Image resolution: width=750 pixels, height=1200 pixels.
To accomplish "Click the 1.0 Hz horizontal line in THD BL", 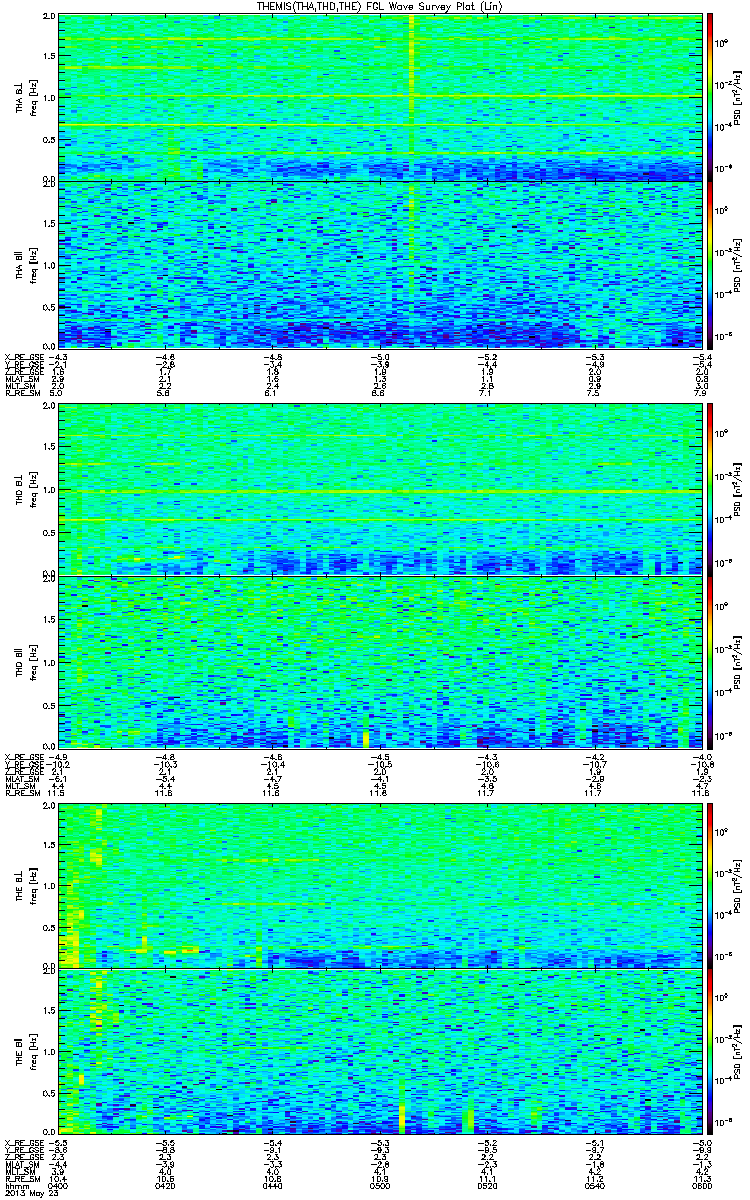I will tap(378, 492).
